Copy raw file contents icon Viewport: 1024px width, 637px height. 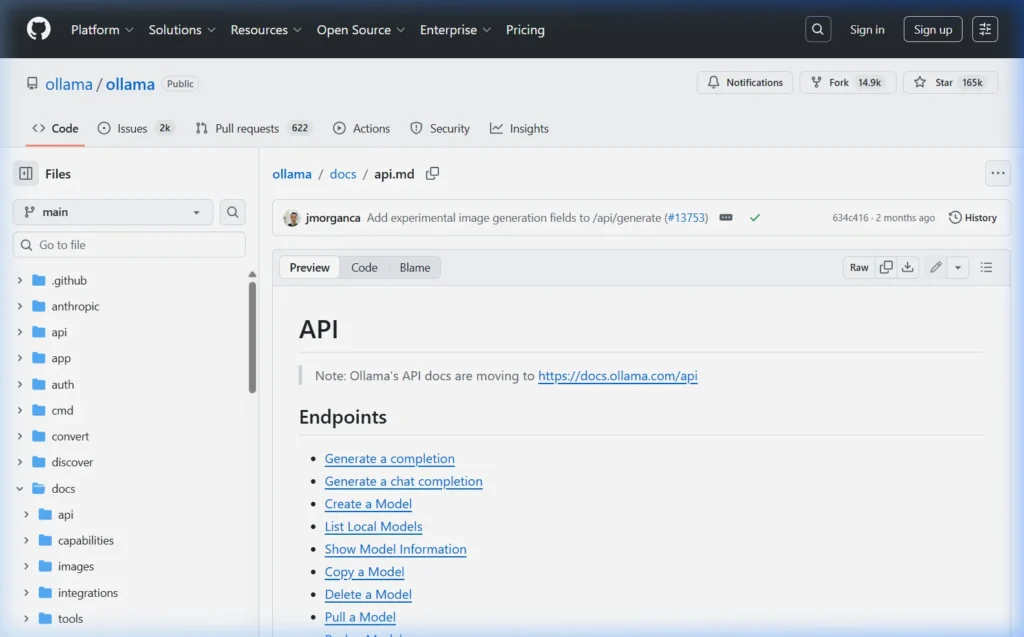(x=884, y=267)
